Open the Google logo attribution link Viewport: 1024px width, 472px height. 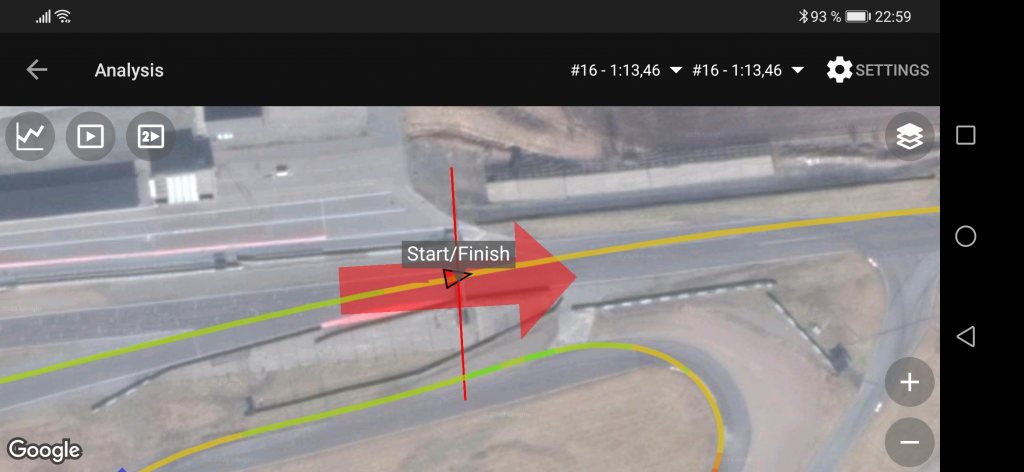(x=44, y=450)
